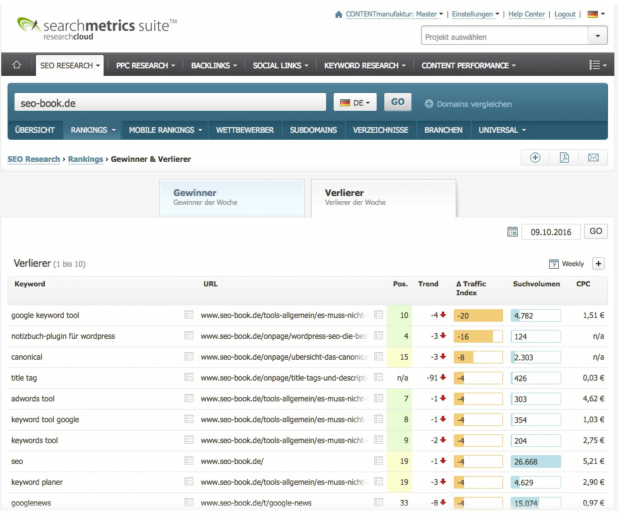Go to the ÜBERSICHT subnav tab

35,130
